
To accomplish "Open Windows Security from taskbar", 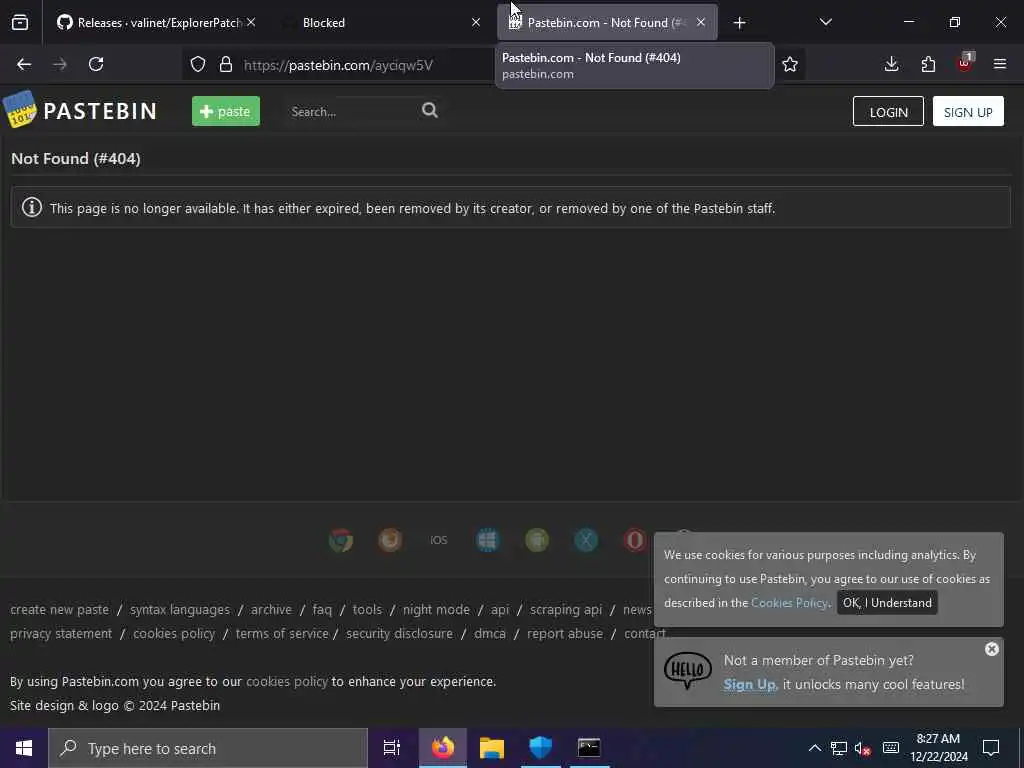I will (540, 748).
